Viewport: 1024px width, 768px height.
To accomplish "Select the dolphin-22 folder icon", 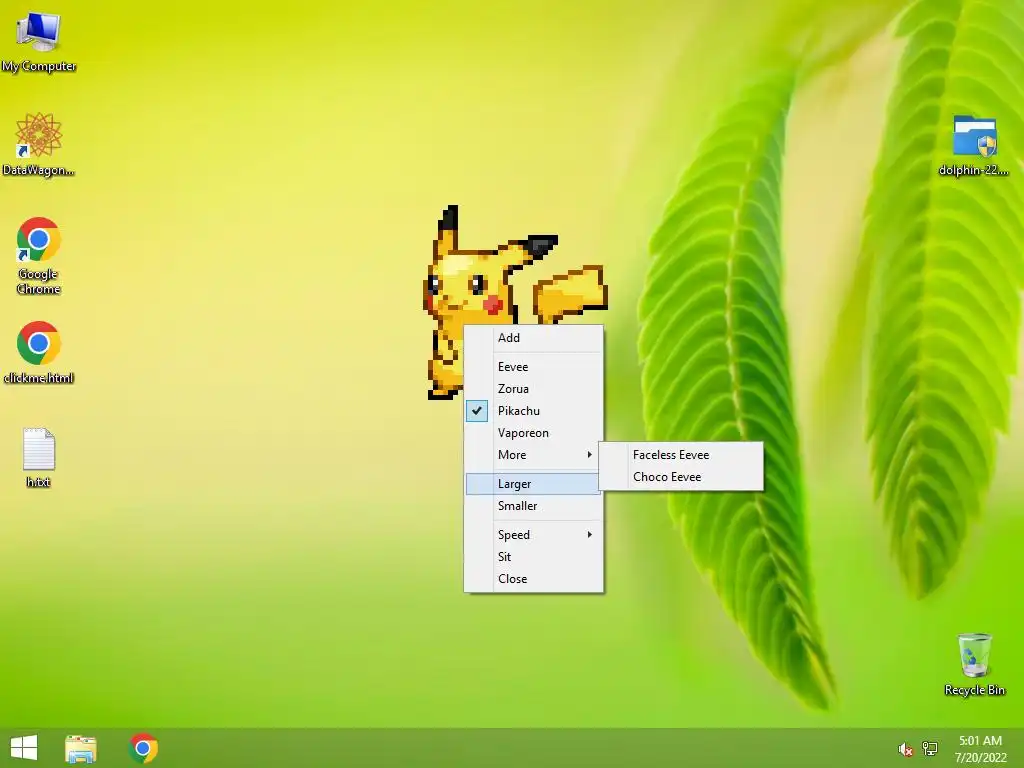I will [x=974, y=145].
